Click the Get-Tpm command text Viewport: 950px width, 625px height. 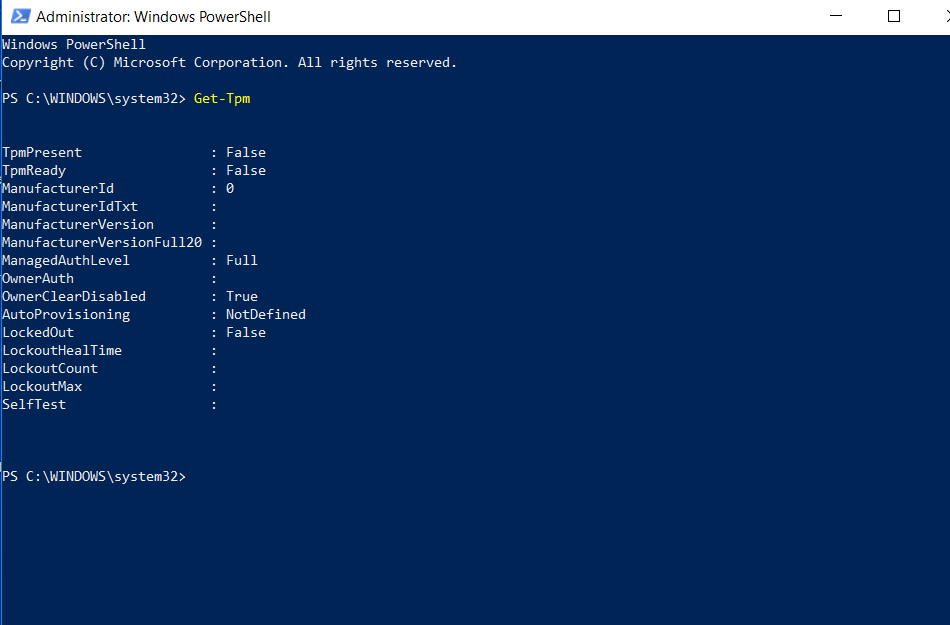tap(222, 99)
